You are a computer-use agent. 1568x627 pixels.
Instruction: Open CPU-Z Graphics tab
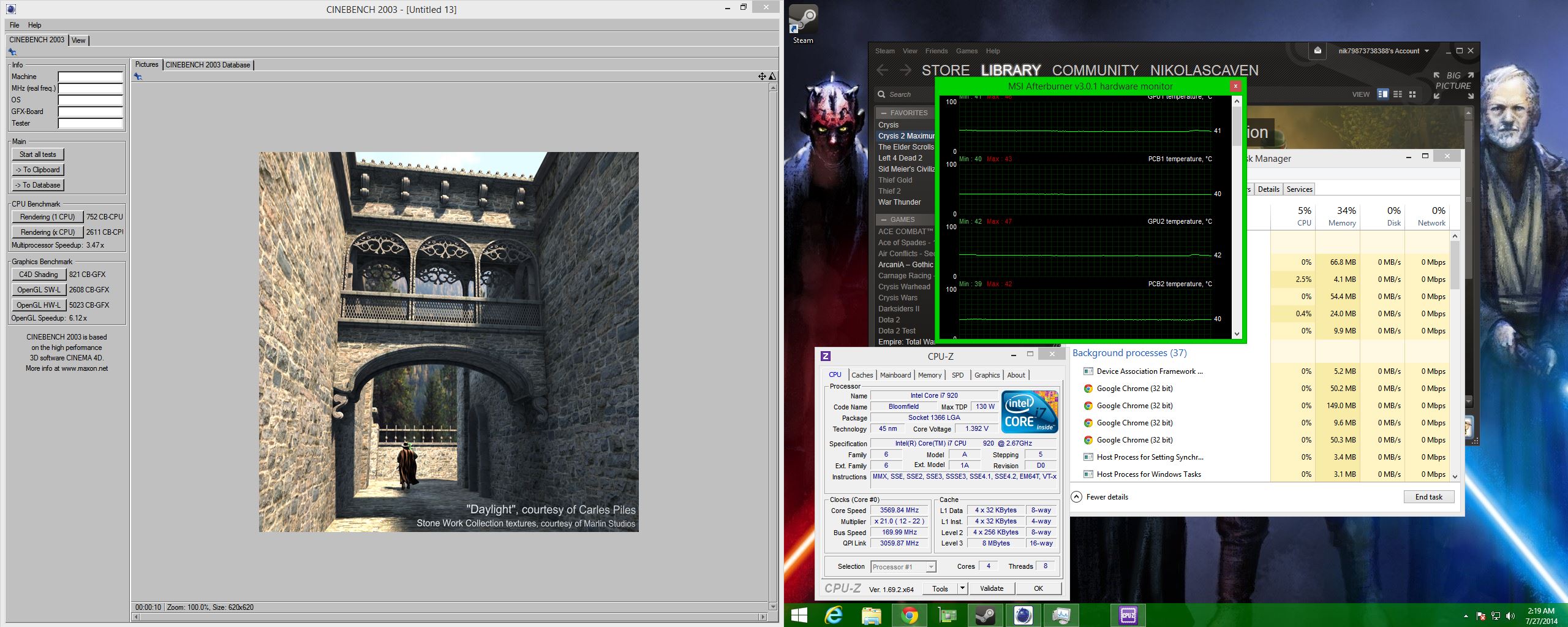click(987, 375)
